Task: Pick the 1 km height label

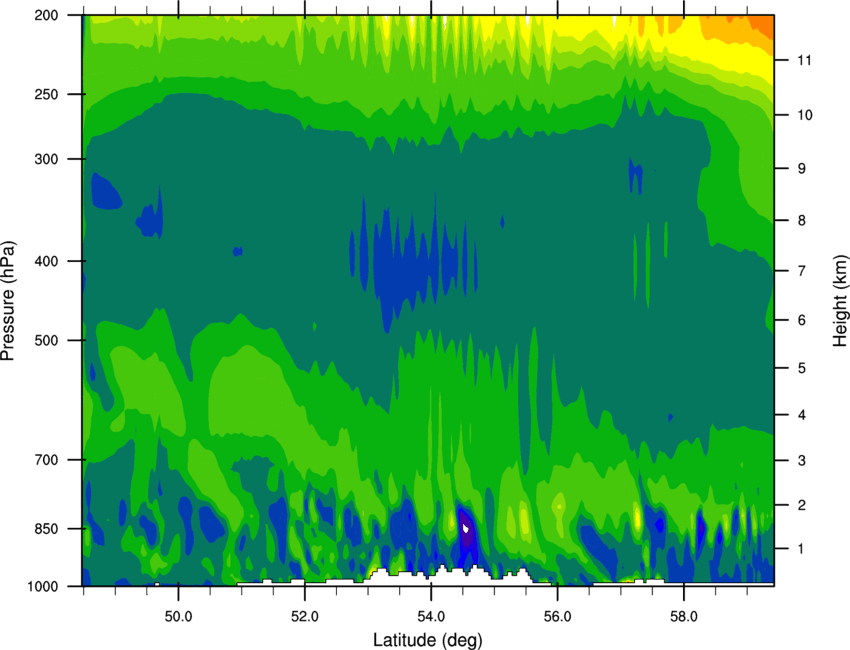Action: (801, 549)
